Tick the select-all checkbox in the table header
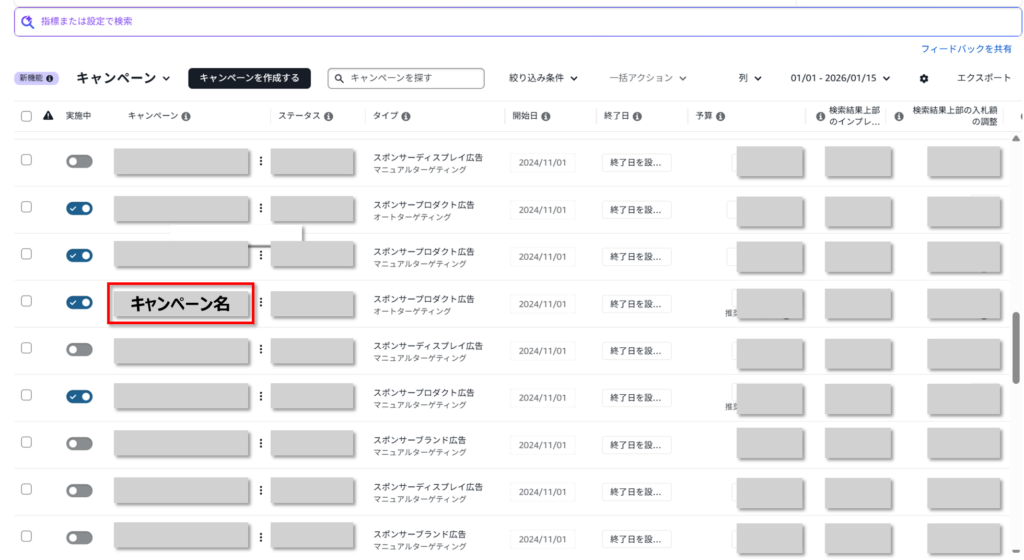Screen dimensions: 1024x560 point(26,116)
